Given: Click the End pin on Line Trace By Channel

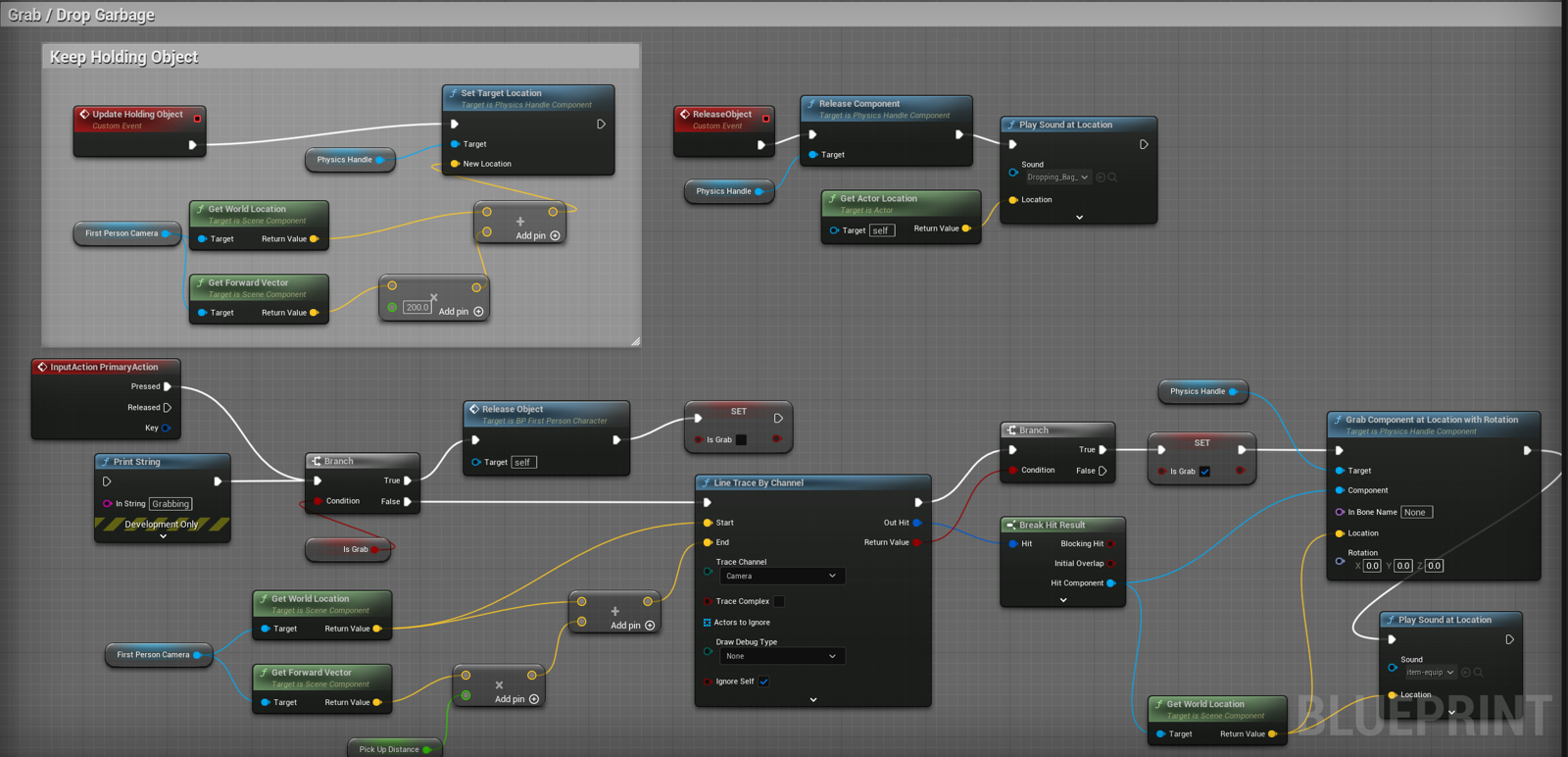Looking at the screenshot, I should (x=708, y=542).
